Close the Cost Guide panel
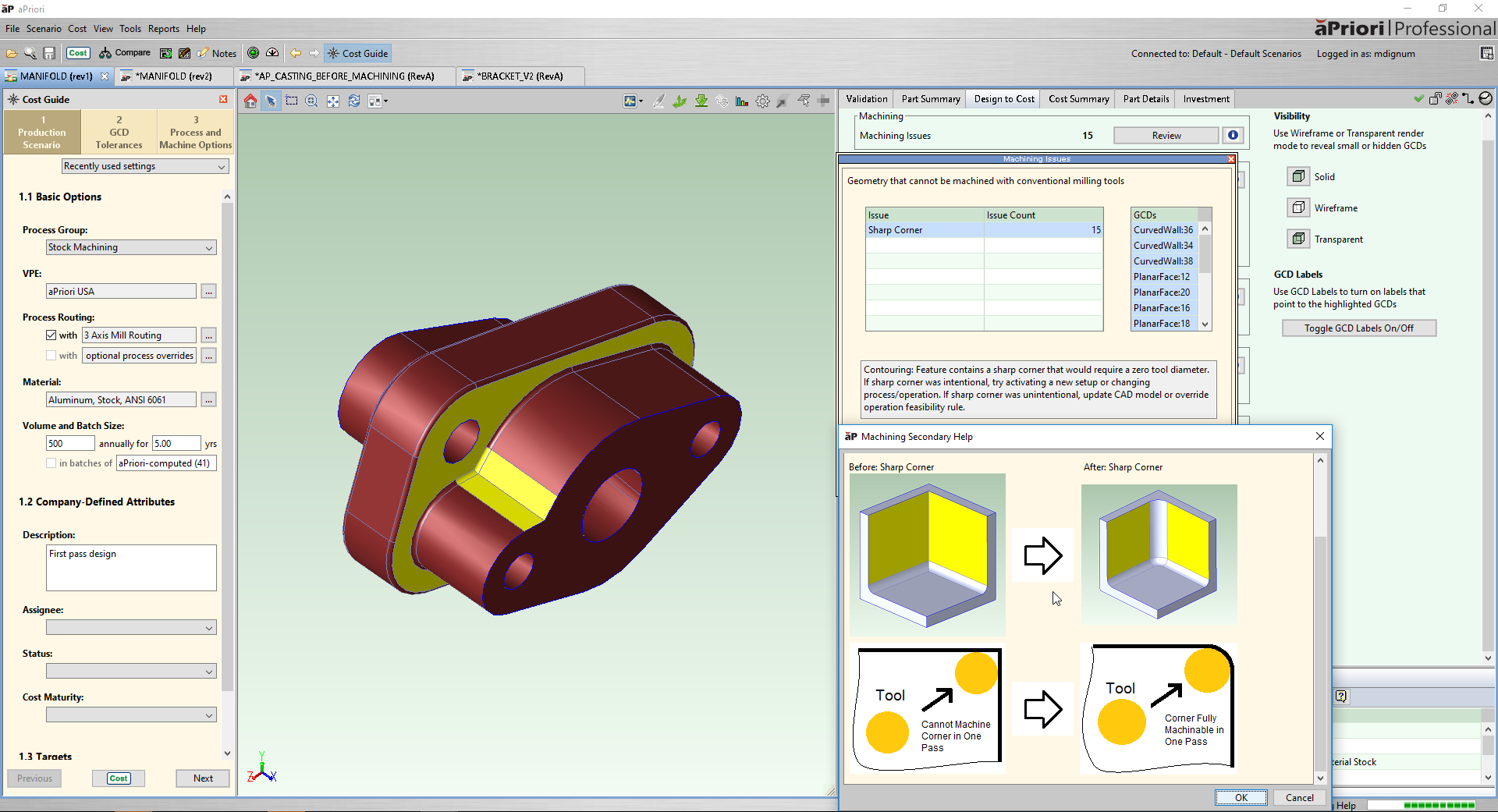 [x=223, y=99]
